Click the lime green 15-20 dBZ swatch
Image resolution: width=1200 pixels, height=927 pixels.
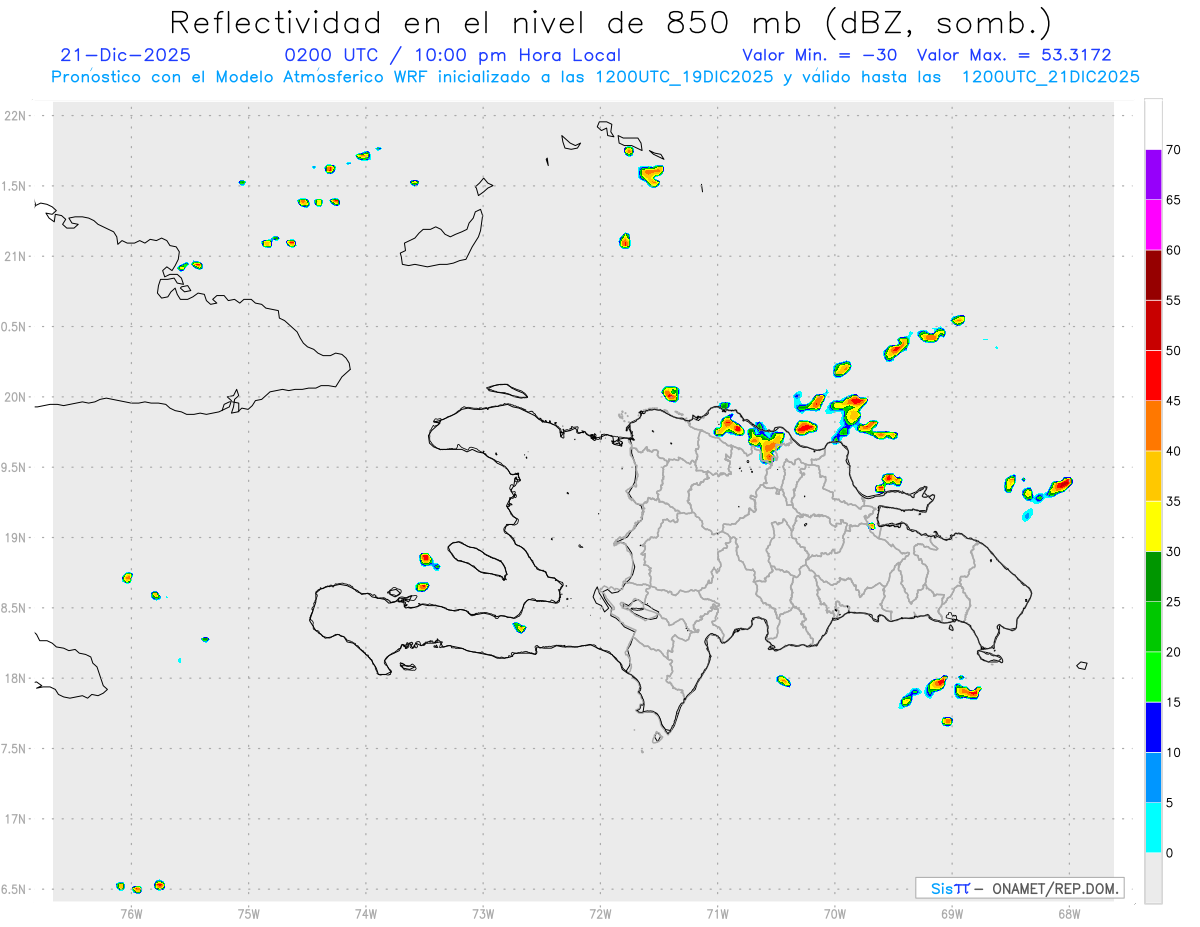(1153, 677)
